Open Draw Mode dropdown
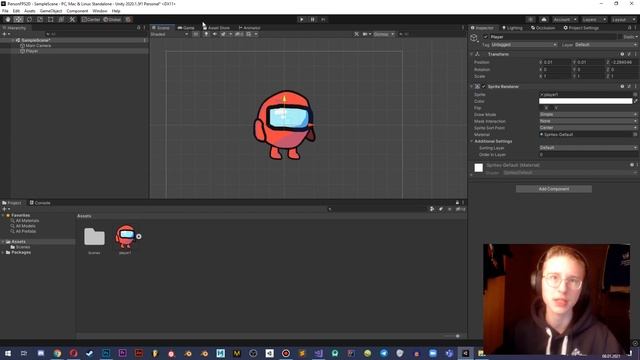The height and width of the screenshot is (360, 640). pyautogui.click(x=588, y=114)
